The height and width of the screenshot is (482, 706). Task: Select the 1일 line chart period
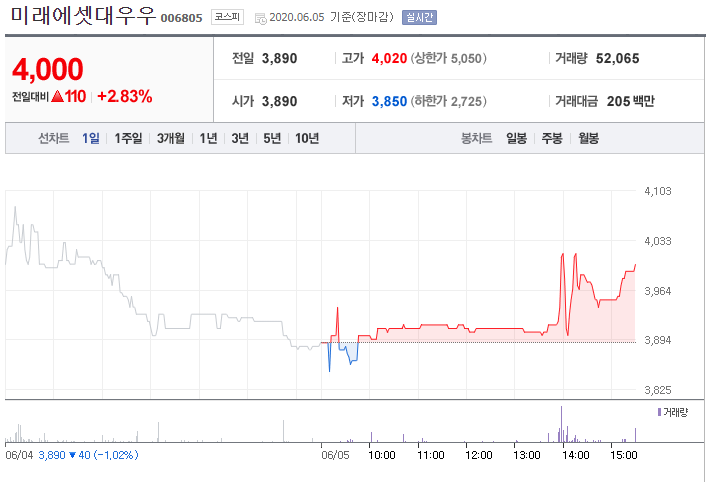point(91,138)
